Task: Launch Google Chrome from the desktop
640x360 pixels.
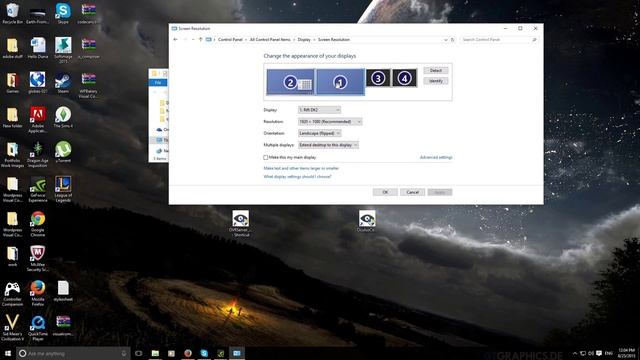Action: coord(38,224)
